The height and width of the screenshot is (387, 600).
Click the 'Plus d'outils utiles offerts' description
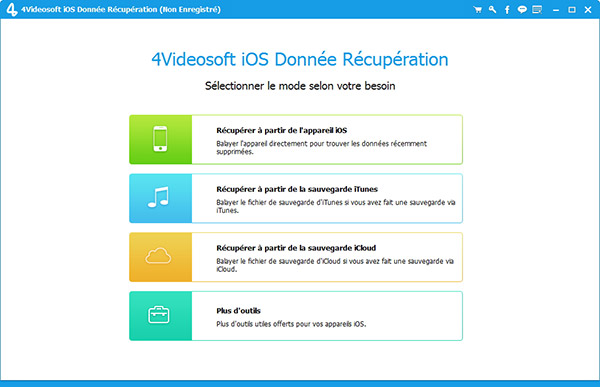tap(291, 324)
